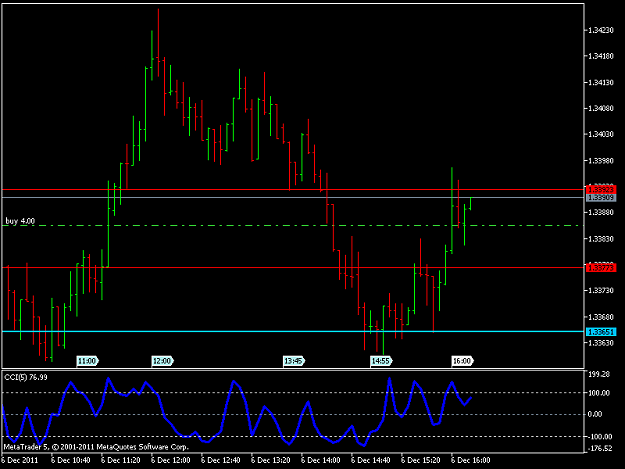Click the '6 Dec 2011' date axis label
The image size is (625, 469).
point(20,460)
